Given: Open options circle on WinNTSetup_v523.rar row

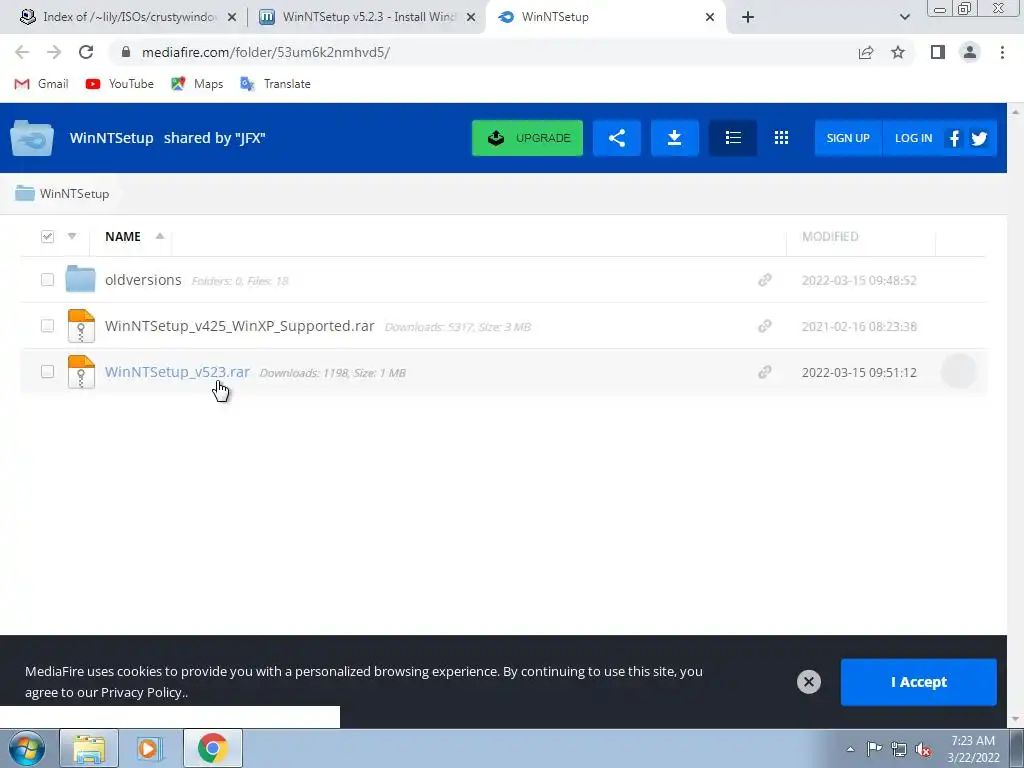Looking at the screenshot, I should pyautogui.click(x=959, y=371).
